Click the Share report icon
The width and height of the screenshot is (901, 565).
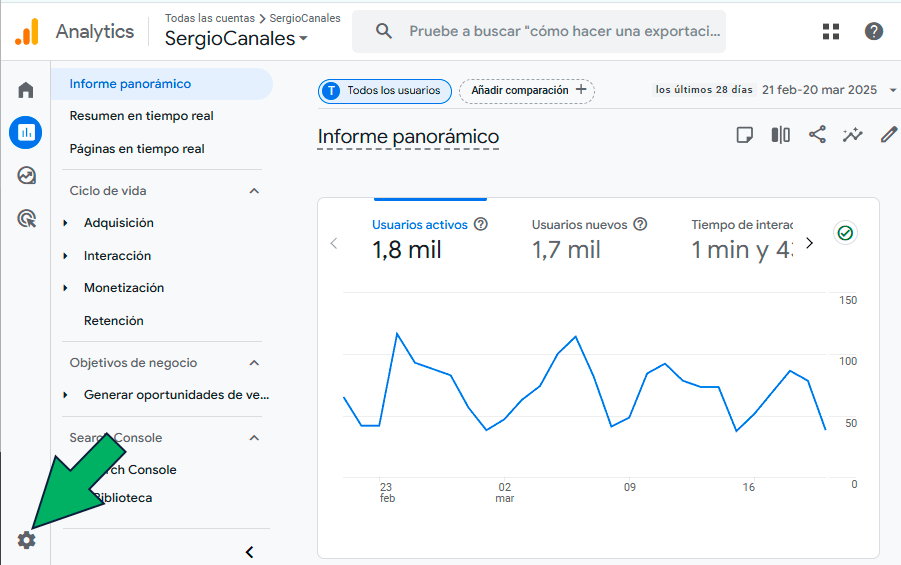coord(817,135)
